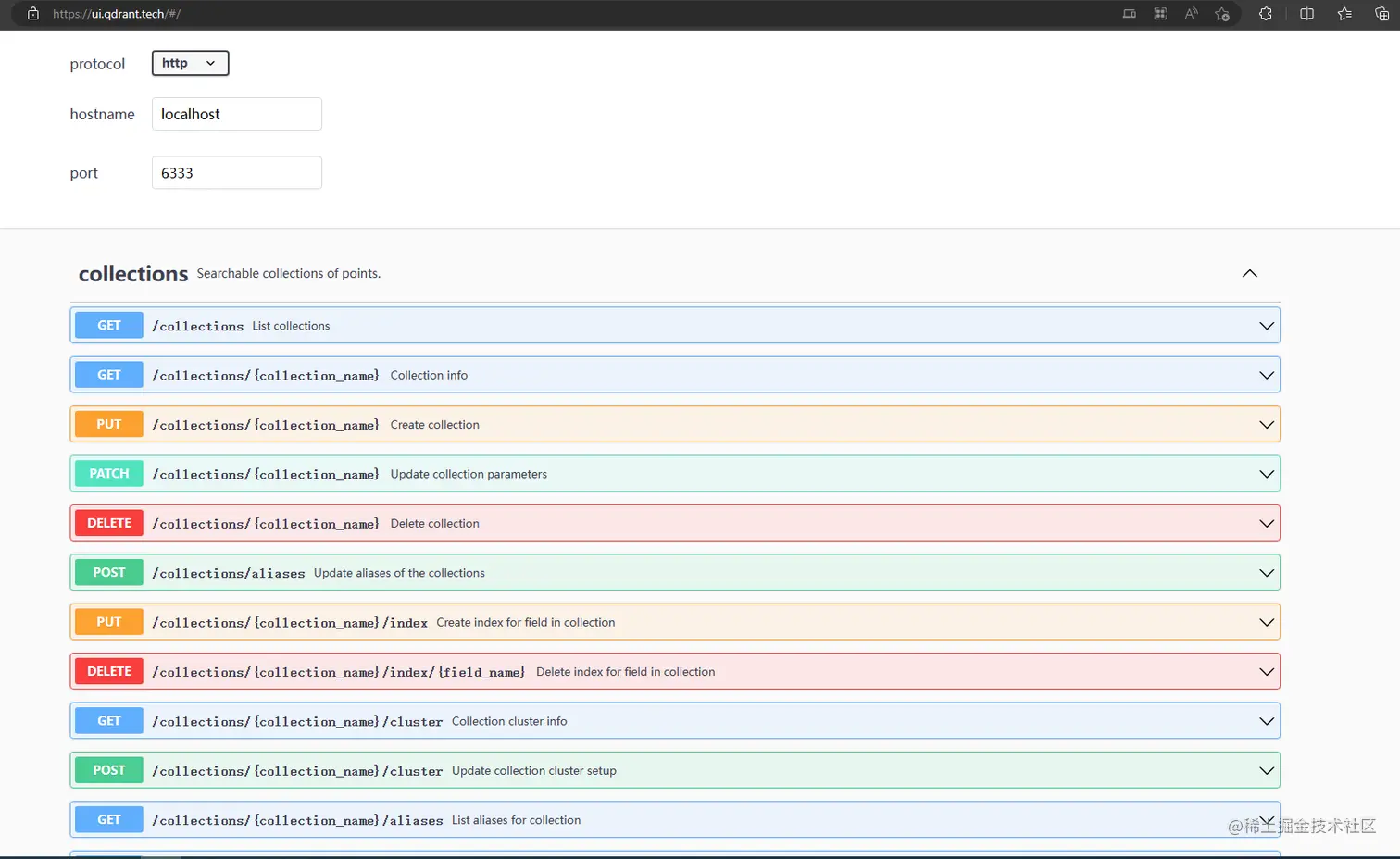Screen dimensions: 1400x859
Task: Click the address bar URL ui.qdrant.tech
Action: tap(117, 14)
